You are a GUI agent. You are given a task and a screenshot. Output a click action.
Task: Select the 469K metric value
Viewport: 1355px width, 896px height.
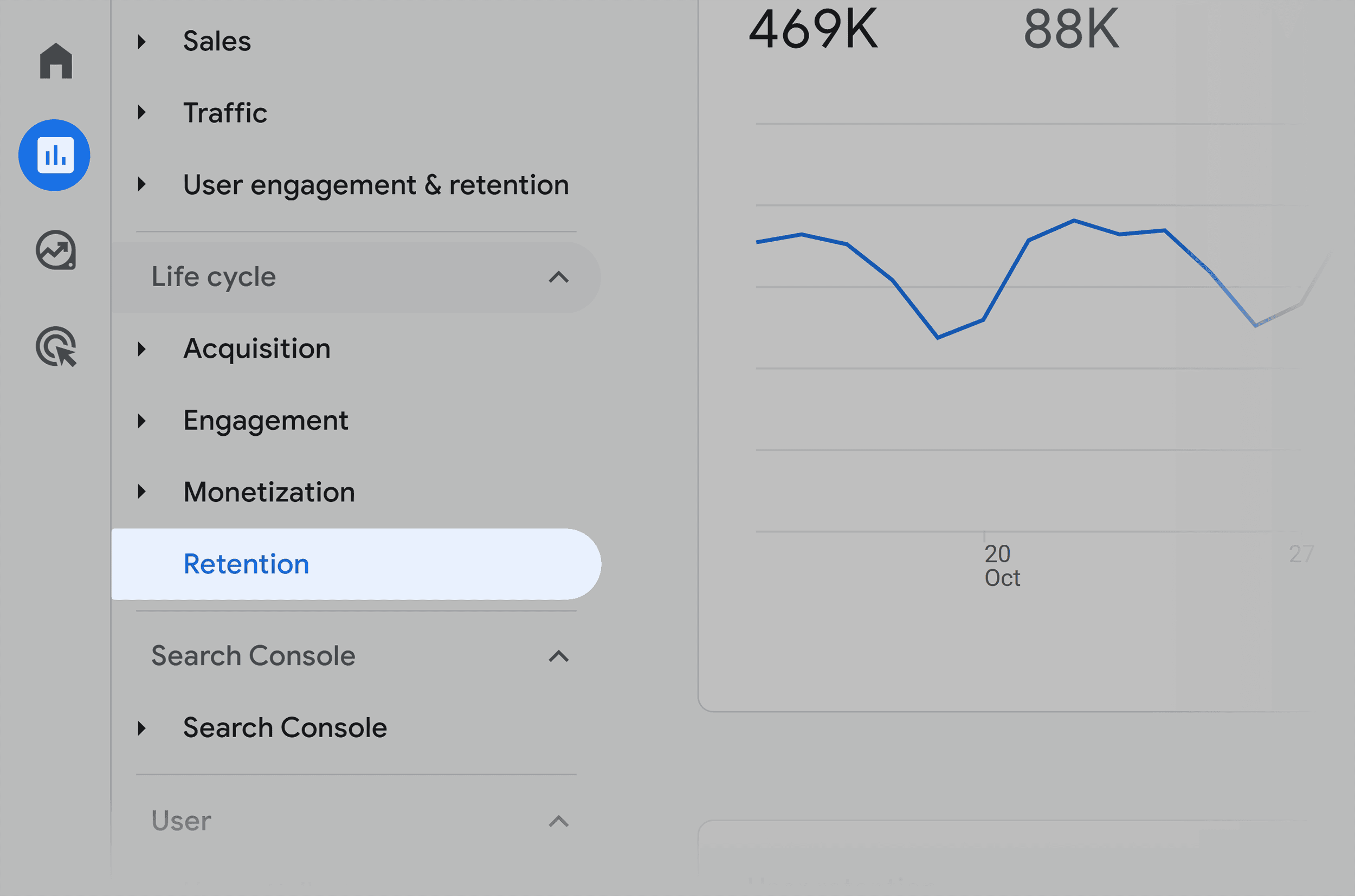tap(813, 29)
